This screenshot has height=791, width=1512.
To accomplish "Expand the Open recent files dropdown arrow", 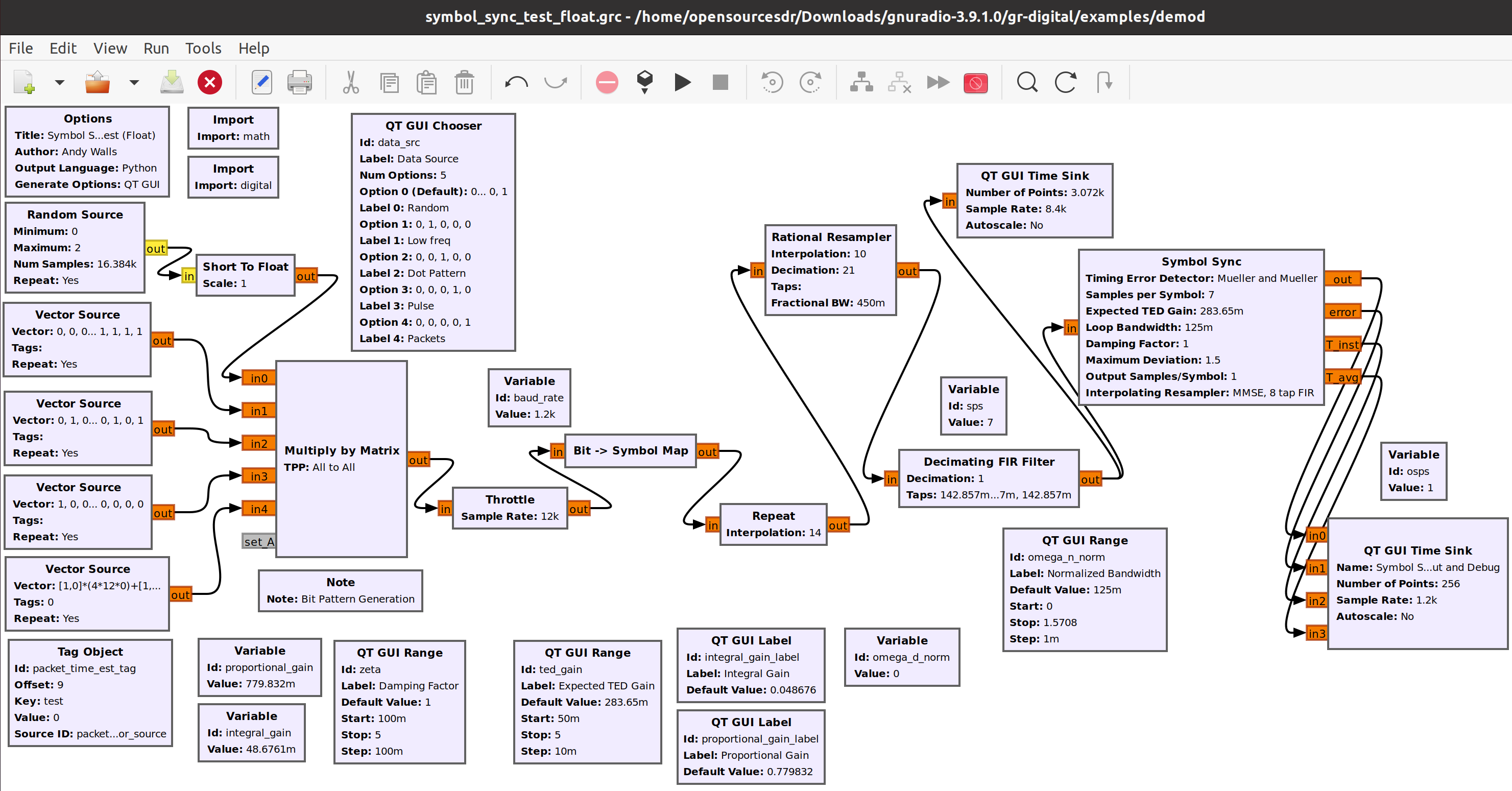I will 134,82.
